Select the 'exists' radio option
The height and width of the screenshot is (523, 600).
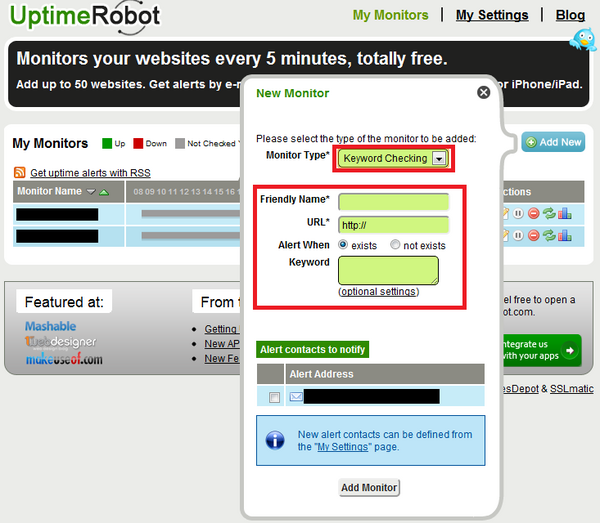[x=343, y=244]
